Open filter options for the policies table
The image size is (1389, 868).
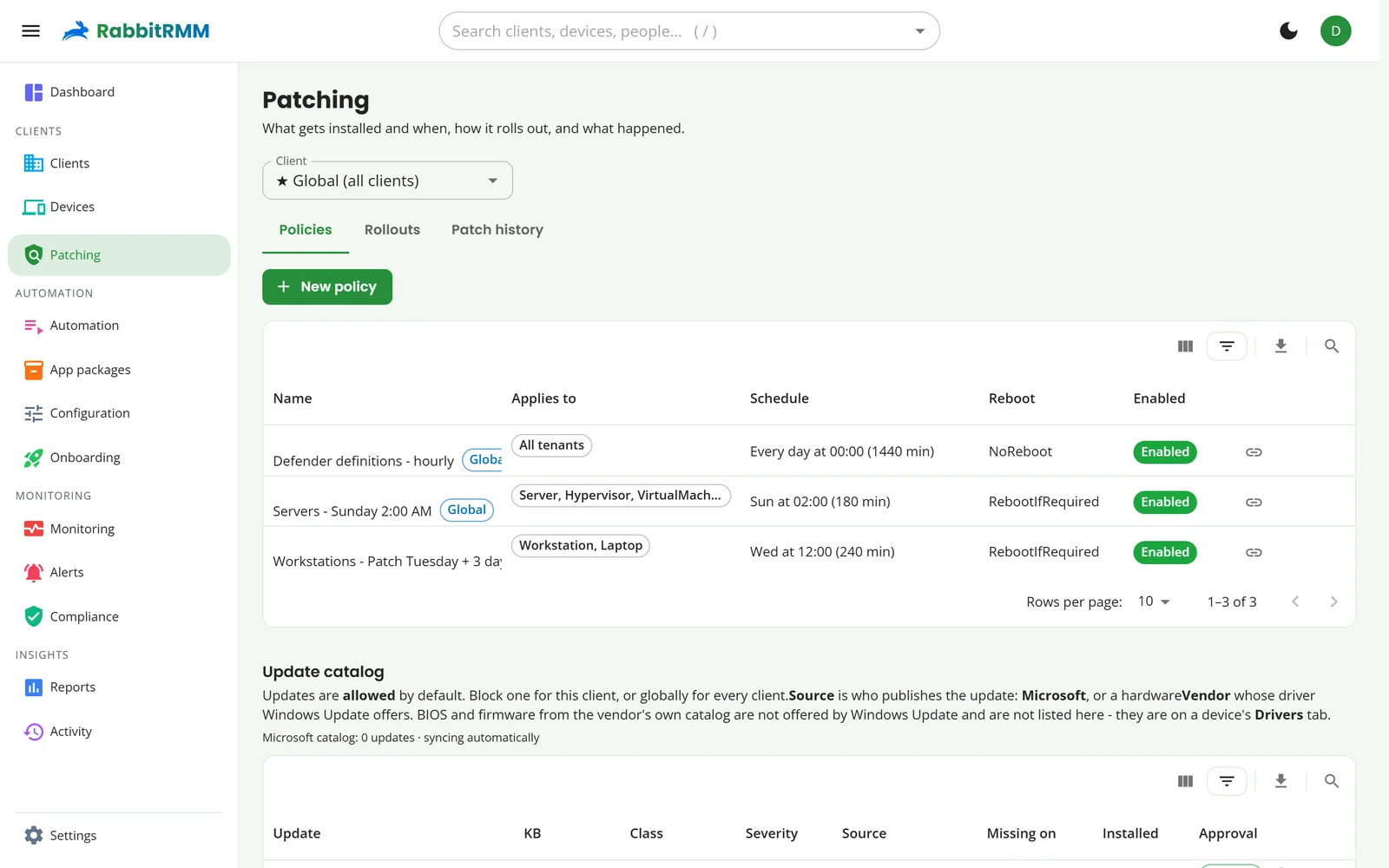pos(1227,346)
